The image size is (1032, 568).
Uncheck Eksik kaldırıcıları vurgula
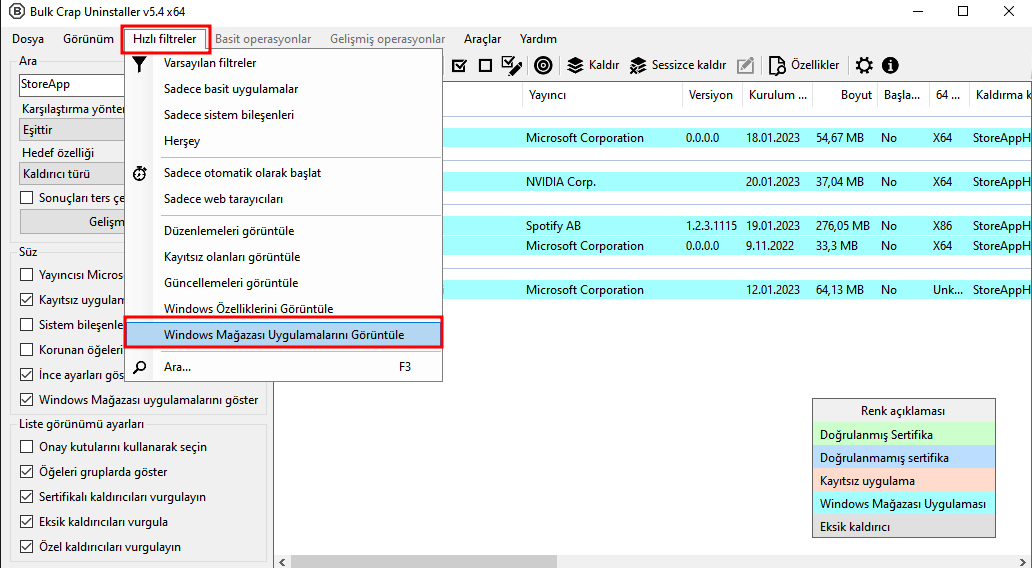(x=26, y=522)
